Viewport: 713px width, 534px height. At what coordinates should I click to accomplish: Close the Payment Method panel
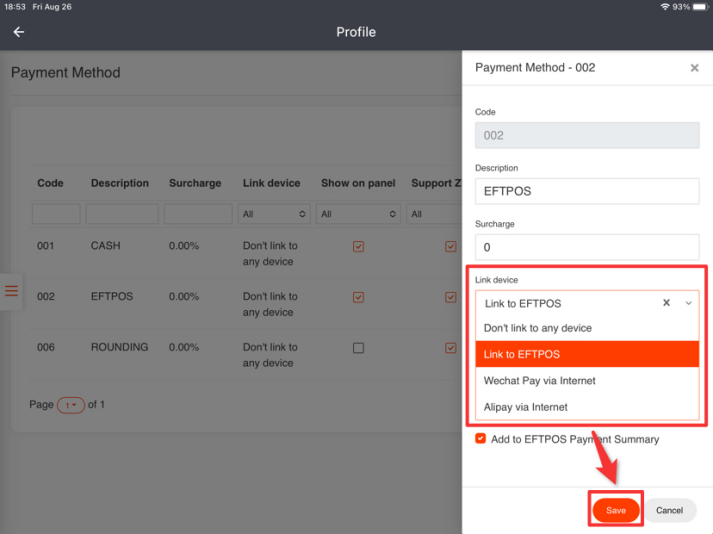tap(694, 68)
